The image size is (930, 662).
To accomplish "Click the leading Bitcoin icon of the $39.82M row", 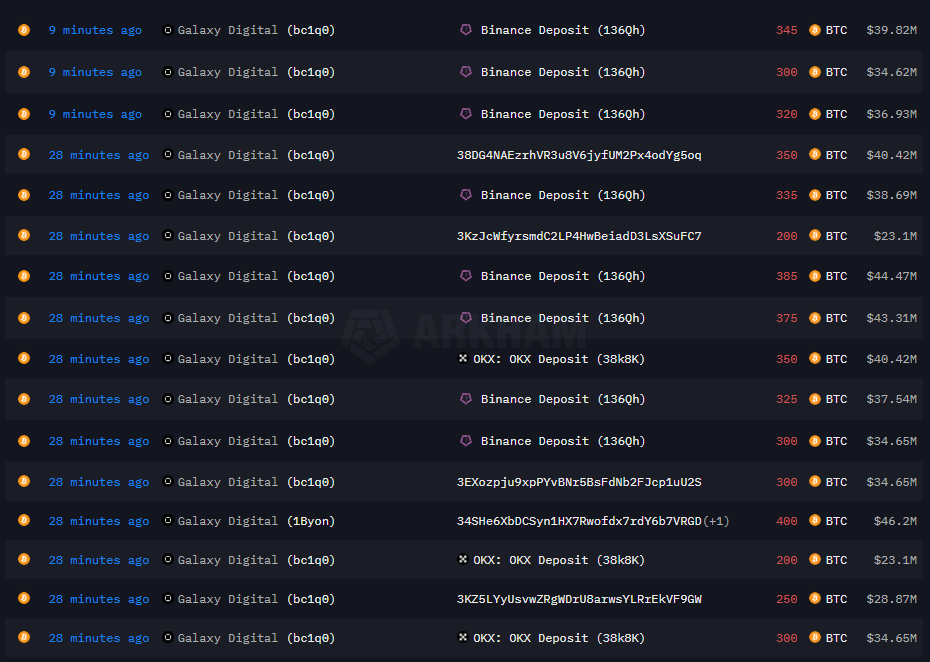I will pos(24,30).
